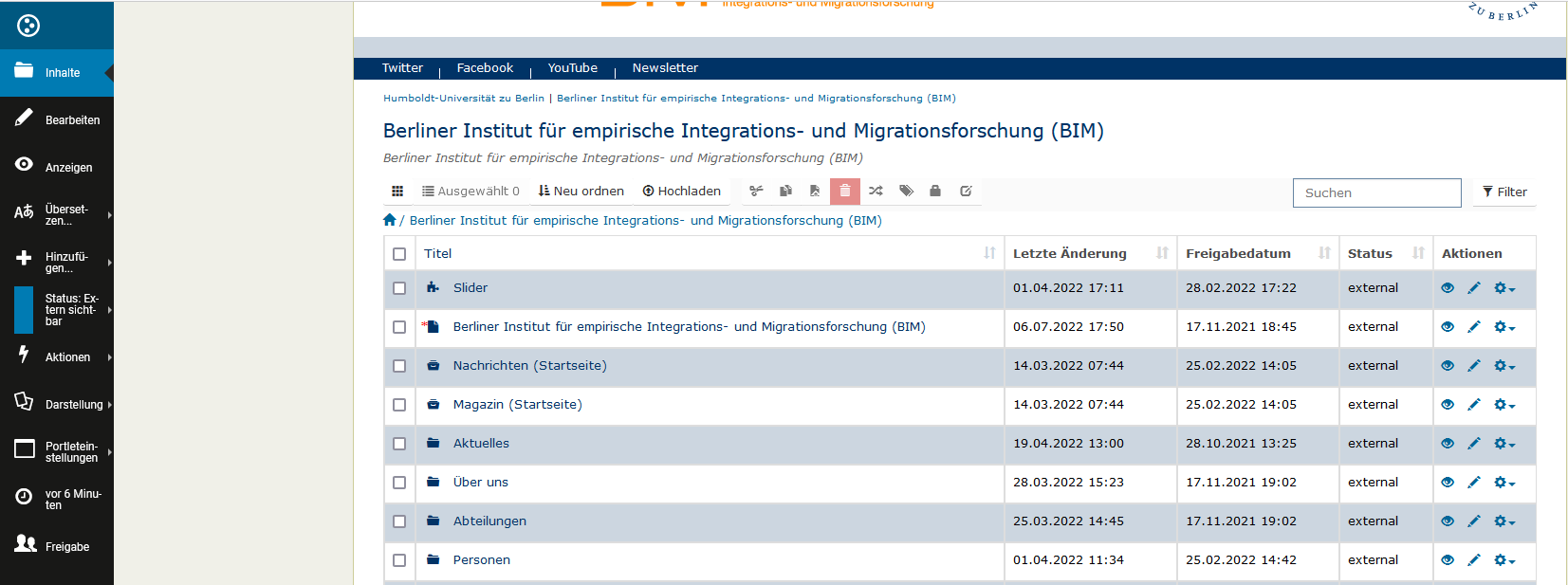Click the Berliner Institut folder path link
The height and width of the screenshot is (585, 1568).
[x=645, y=221]
